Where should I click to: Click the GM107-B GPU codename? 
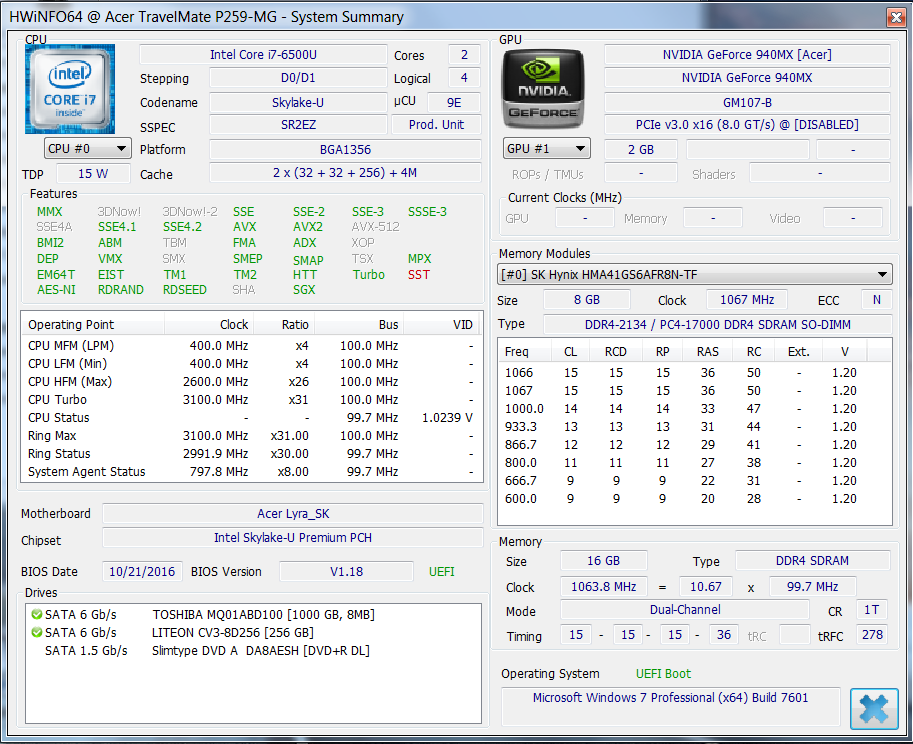click(747, 102)
